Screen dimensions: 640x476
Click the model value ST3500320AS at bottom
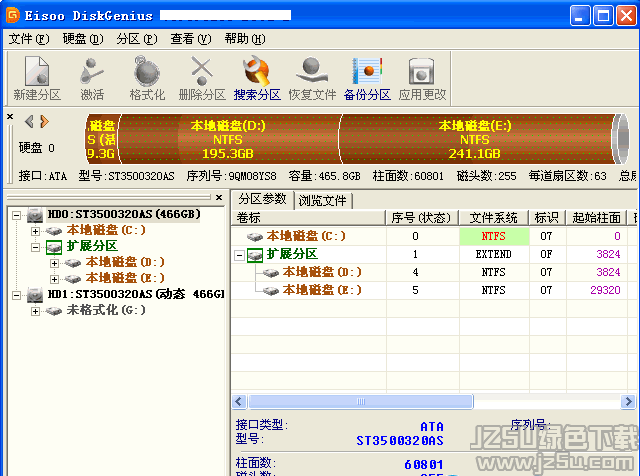tap(400, 440)
